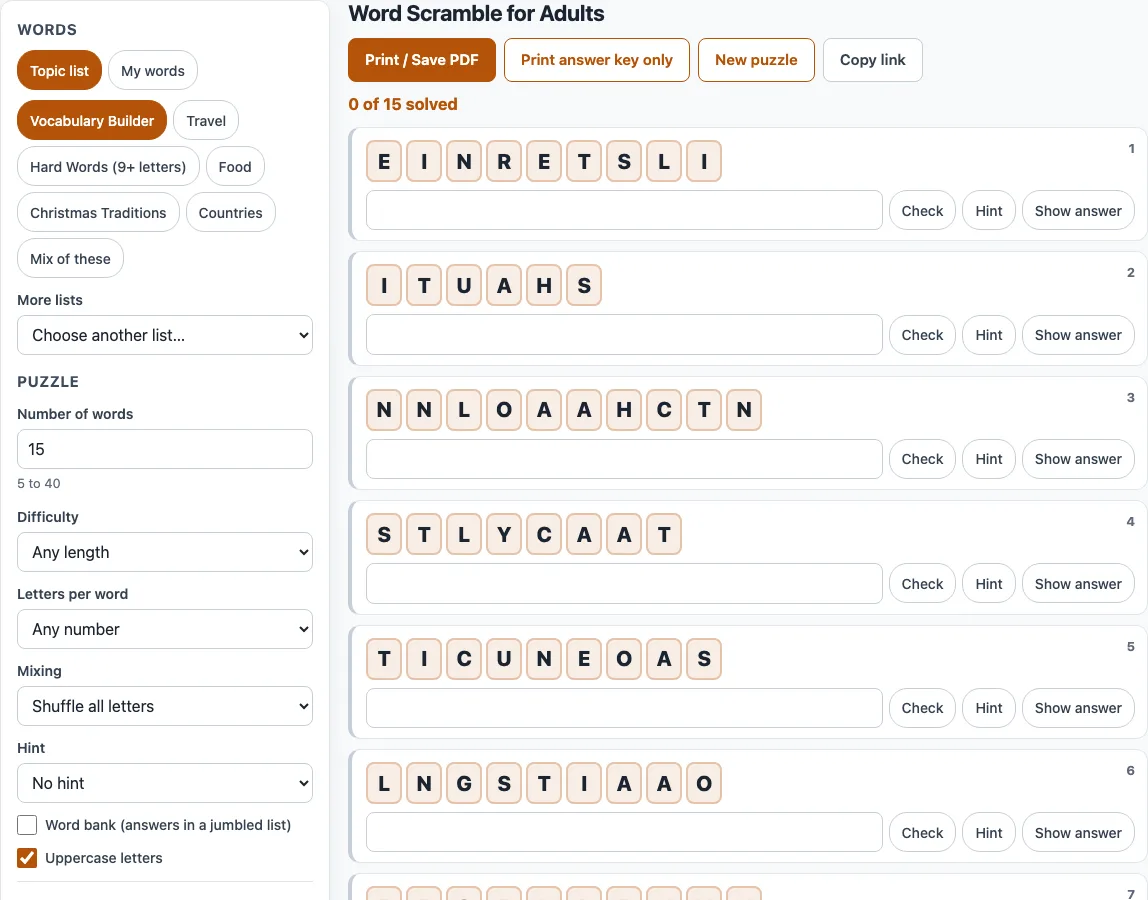1148x900 pixels.
Task: Click the U letter tile in puzzle 2
Action: (x=464, y=286)
